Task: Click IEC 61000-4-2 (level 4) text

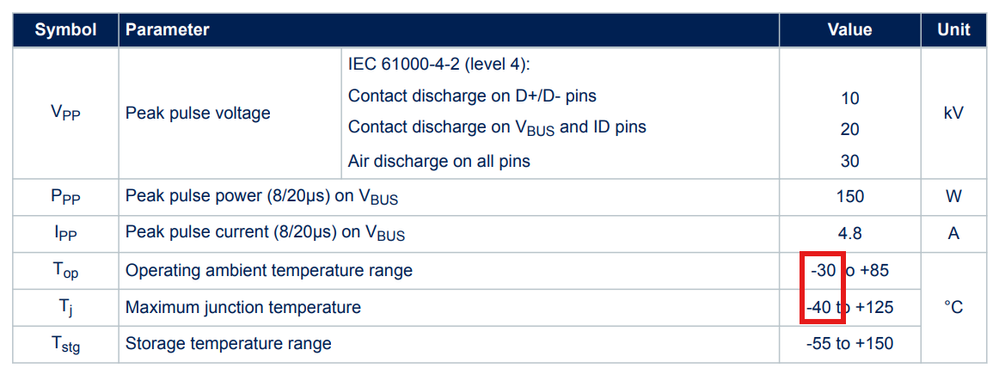Action: 440,64
